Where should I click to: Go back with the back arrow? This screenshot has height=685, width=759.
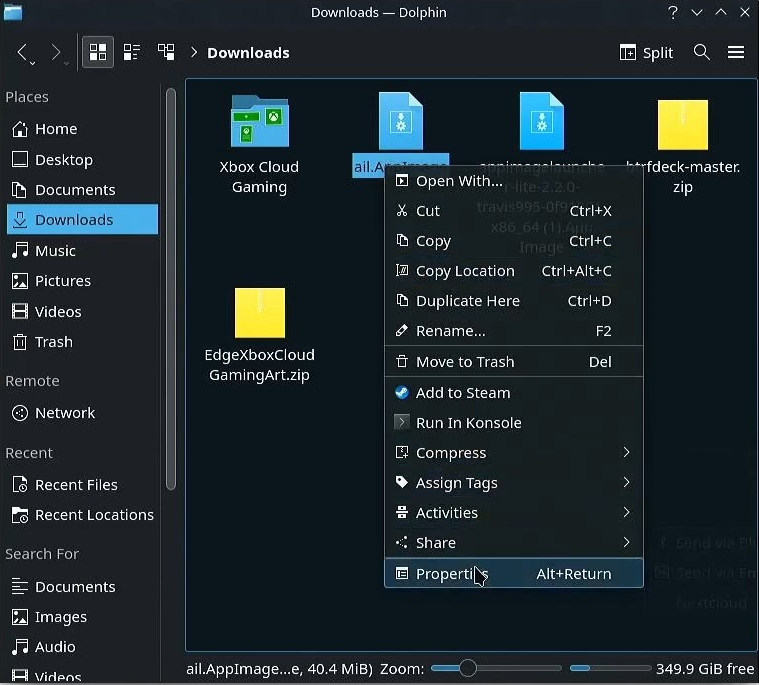(24, 53)
